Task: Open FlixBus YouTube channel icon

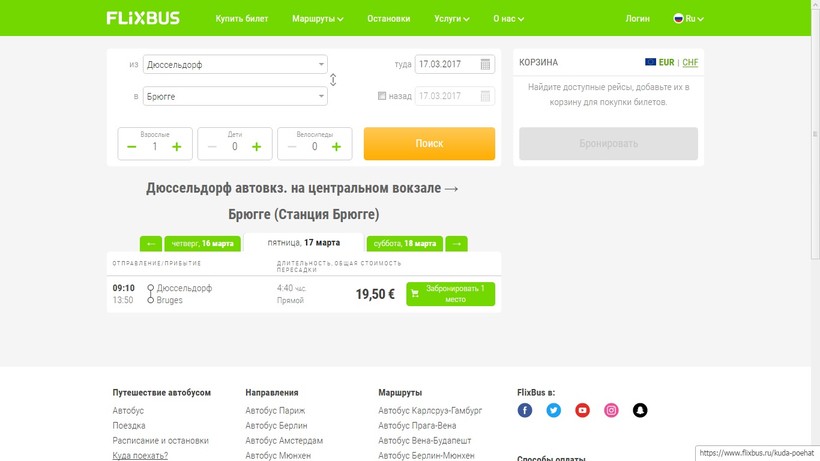Action: (x=582, y=410)
